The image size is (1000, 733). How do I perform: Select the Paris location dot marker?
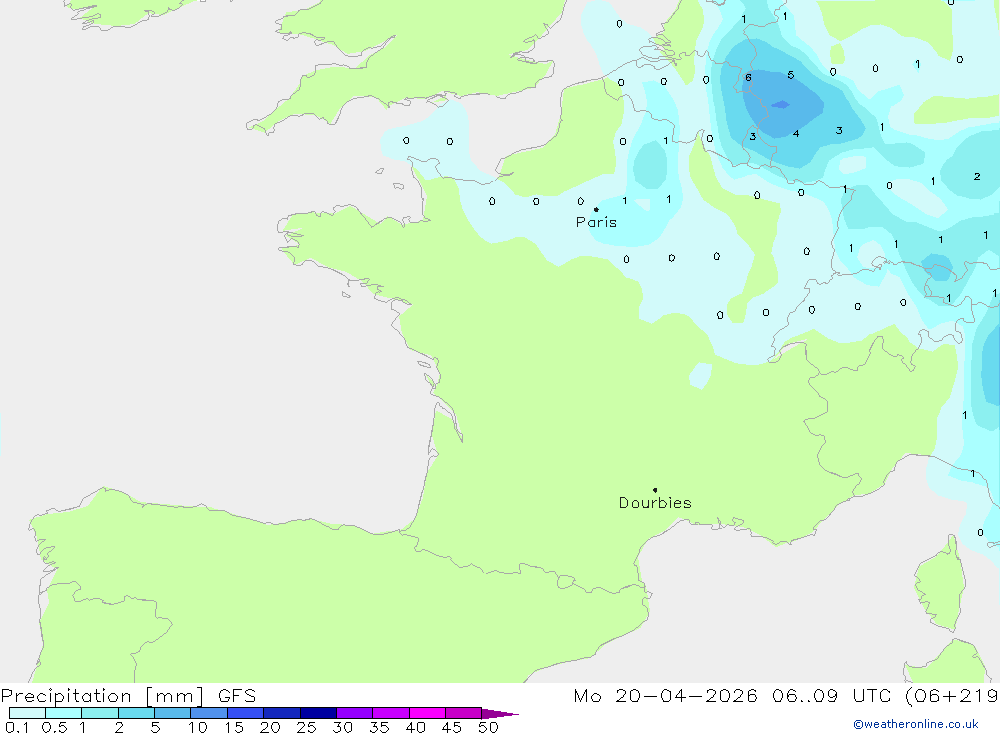596,209
